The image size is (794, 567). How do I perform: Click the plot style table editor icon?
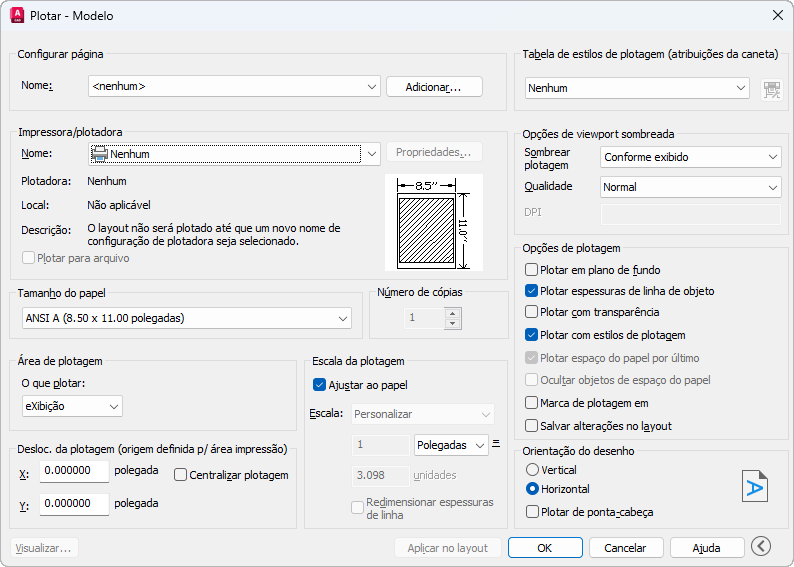coord(771,89)
